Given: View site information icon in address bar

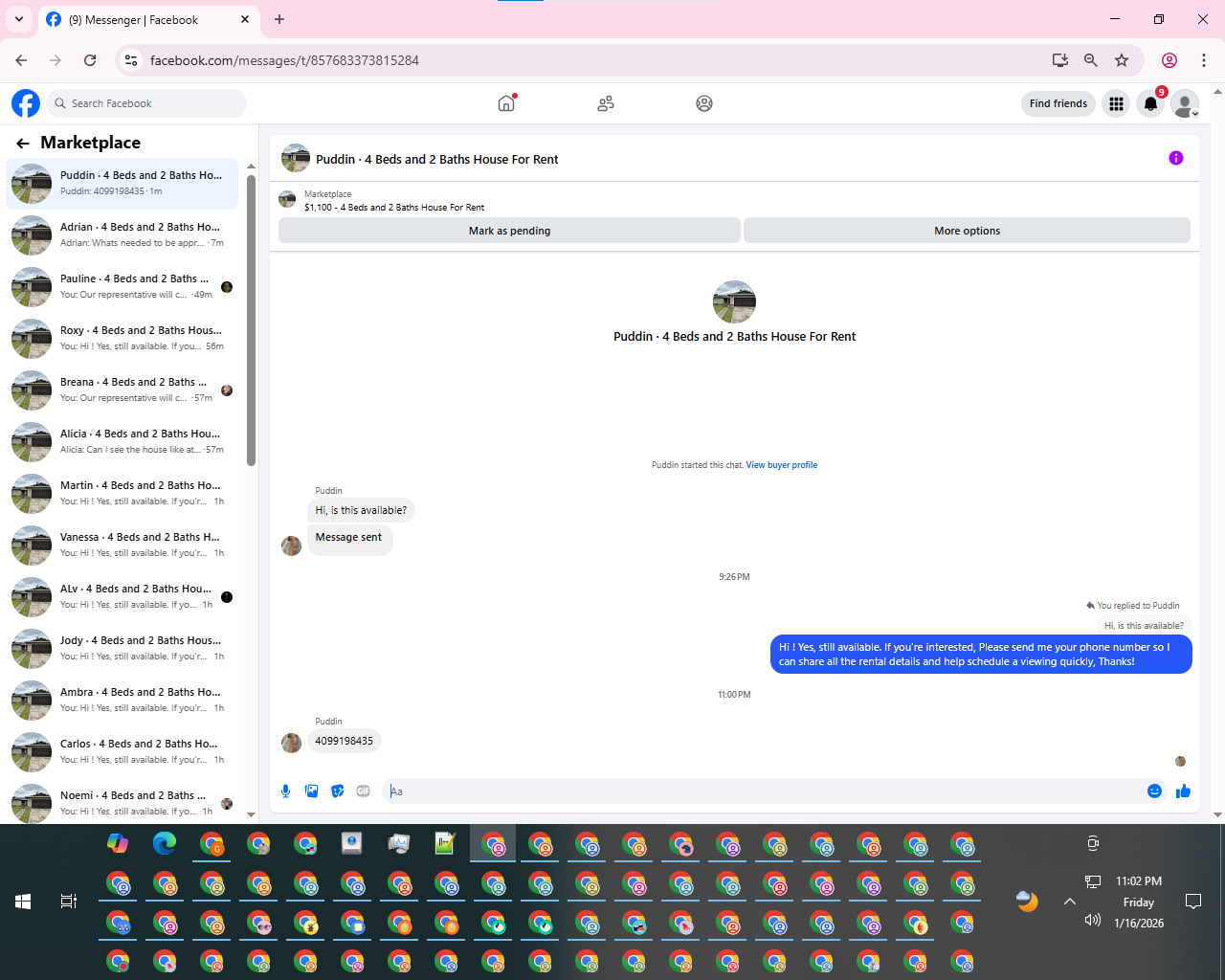Looking at the screenshot, I should click(x=132, y=60).
